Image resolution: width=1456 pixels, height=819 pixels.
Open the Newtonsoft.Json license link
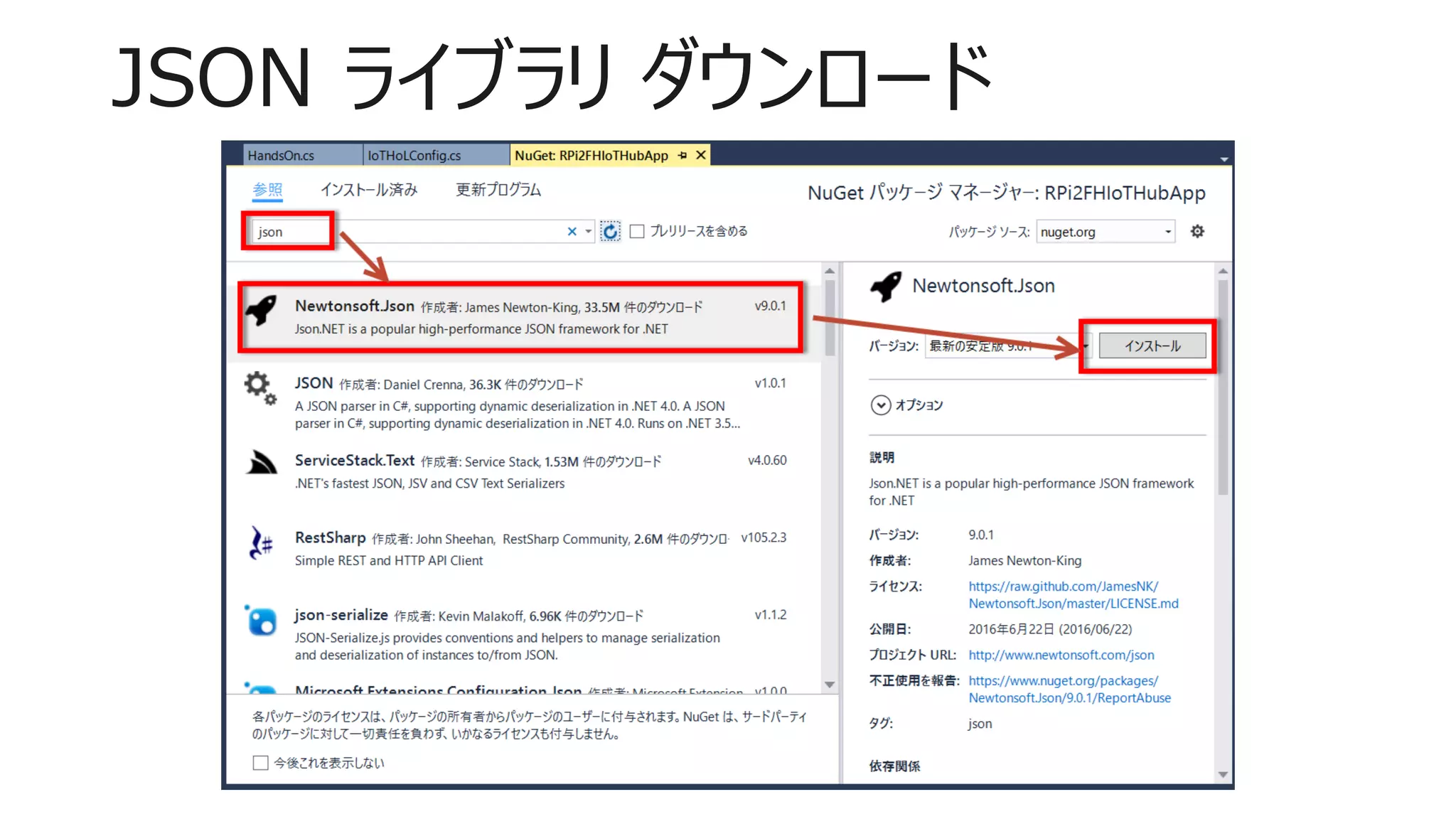(1073, 595)
